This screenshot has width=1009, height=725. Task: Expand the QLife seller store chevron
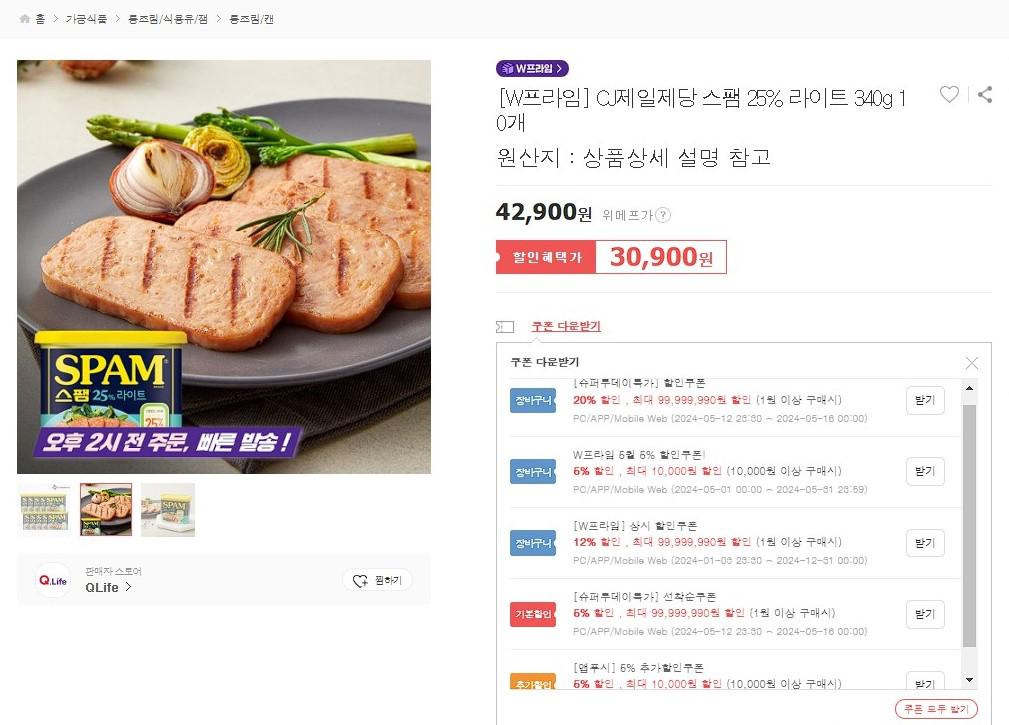128,587
